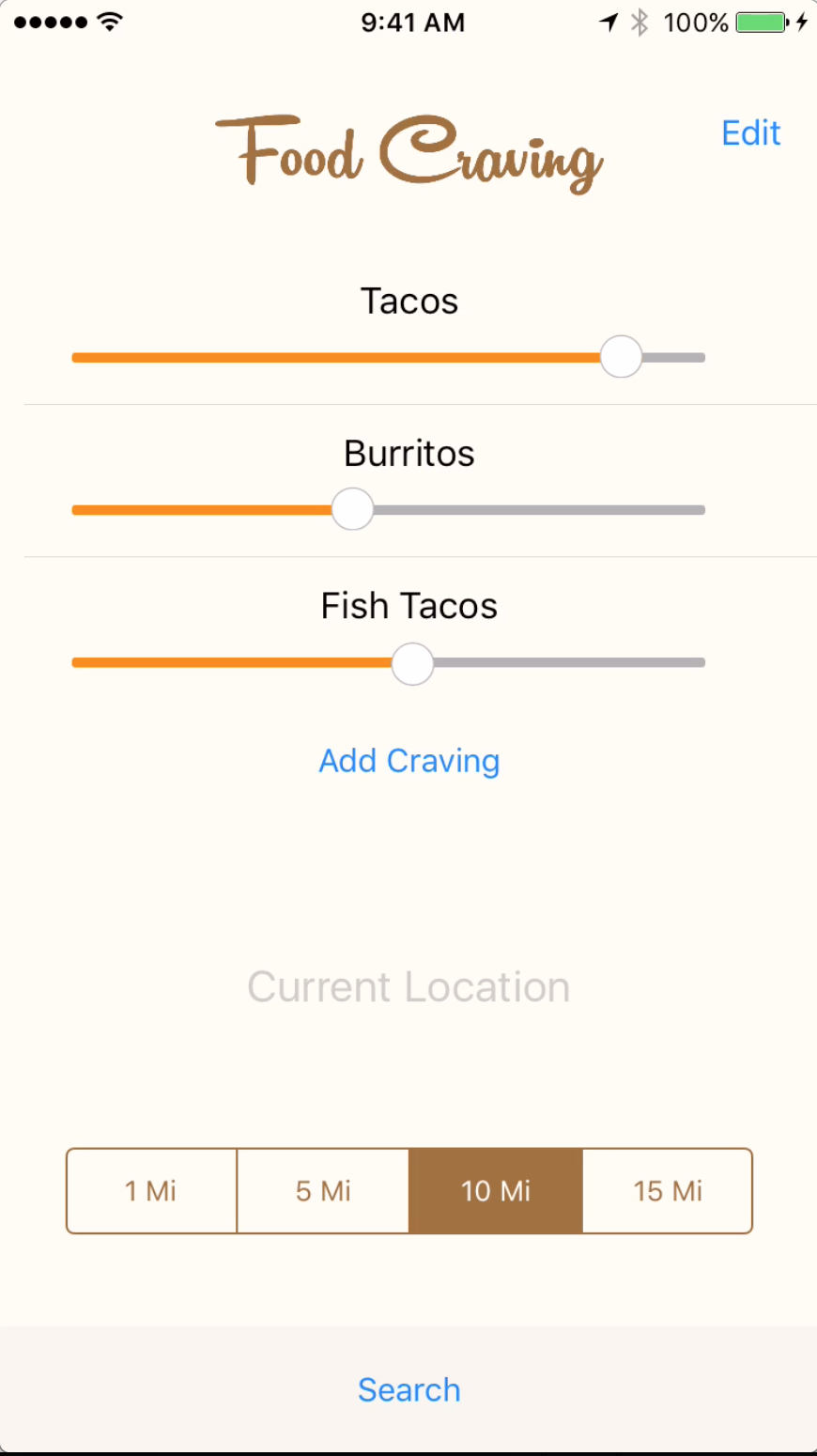817x1456 pixels.
Task: Select the 1 Mi distance segment
Action: click(151, 1191)
